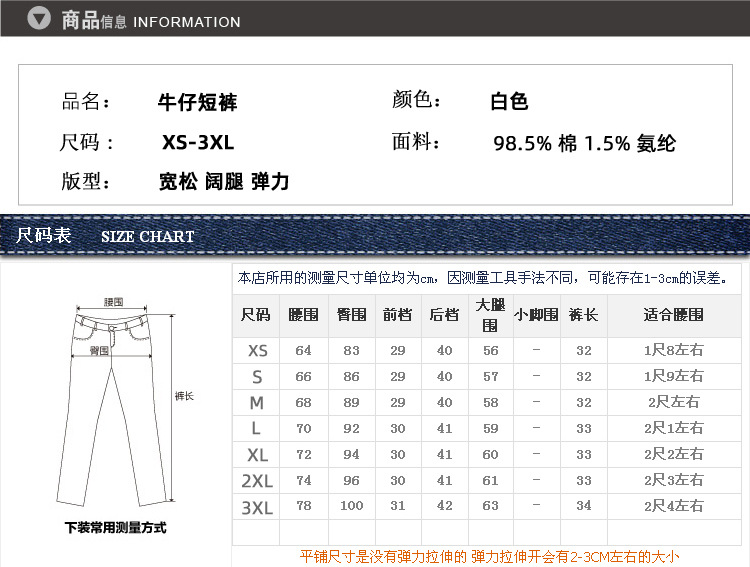Click the 适合腰围 column header
This screenshot has height=567, width=750.
point(673,315)
